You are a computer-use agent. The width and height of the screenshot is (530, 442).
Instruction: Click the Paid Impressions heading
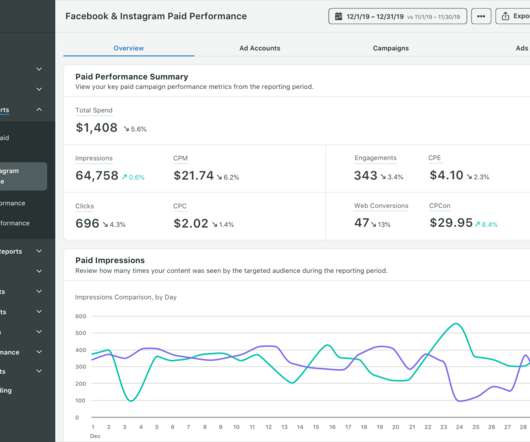(x=110, y=260)
